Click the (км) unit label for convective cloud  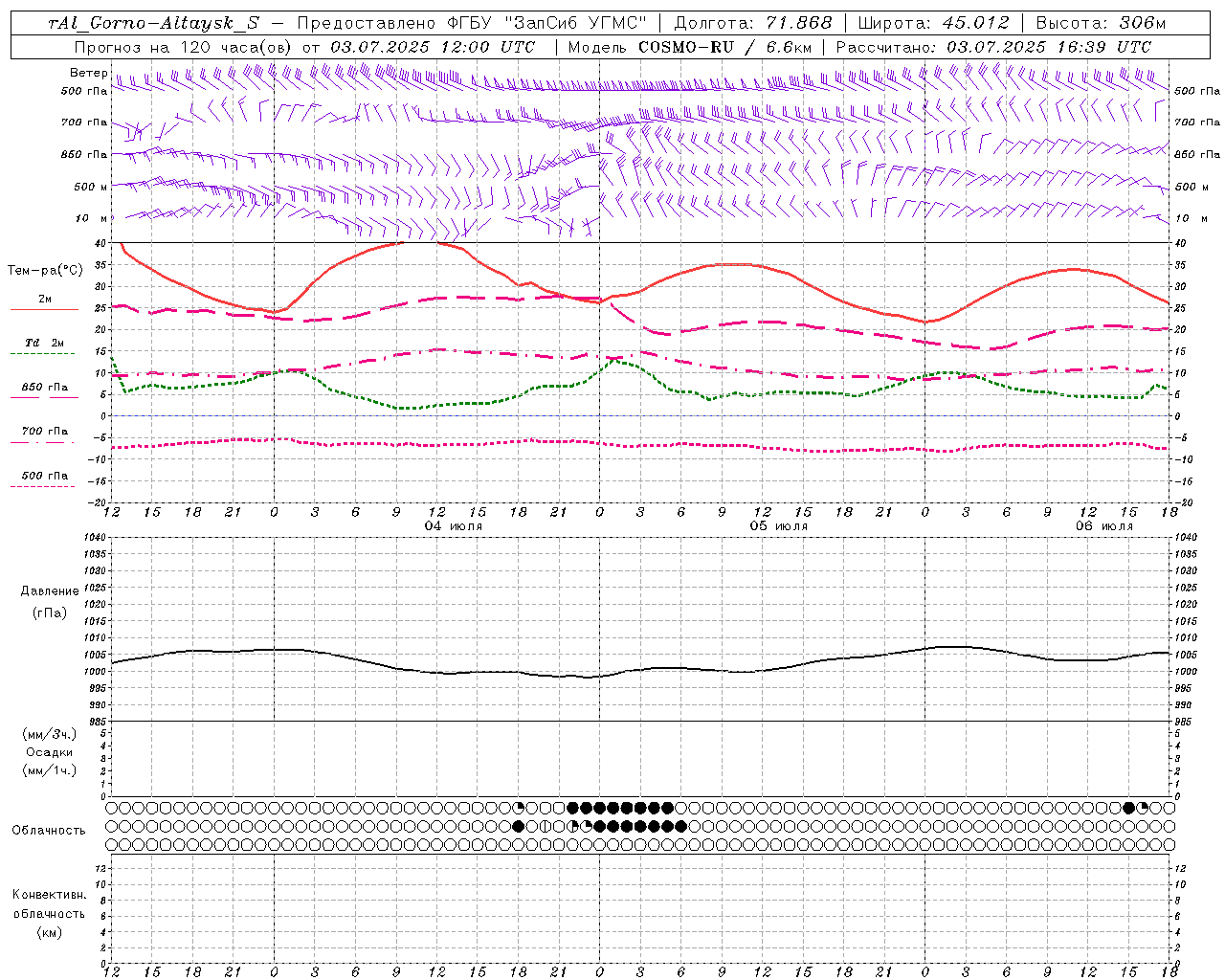point(49,932)
